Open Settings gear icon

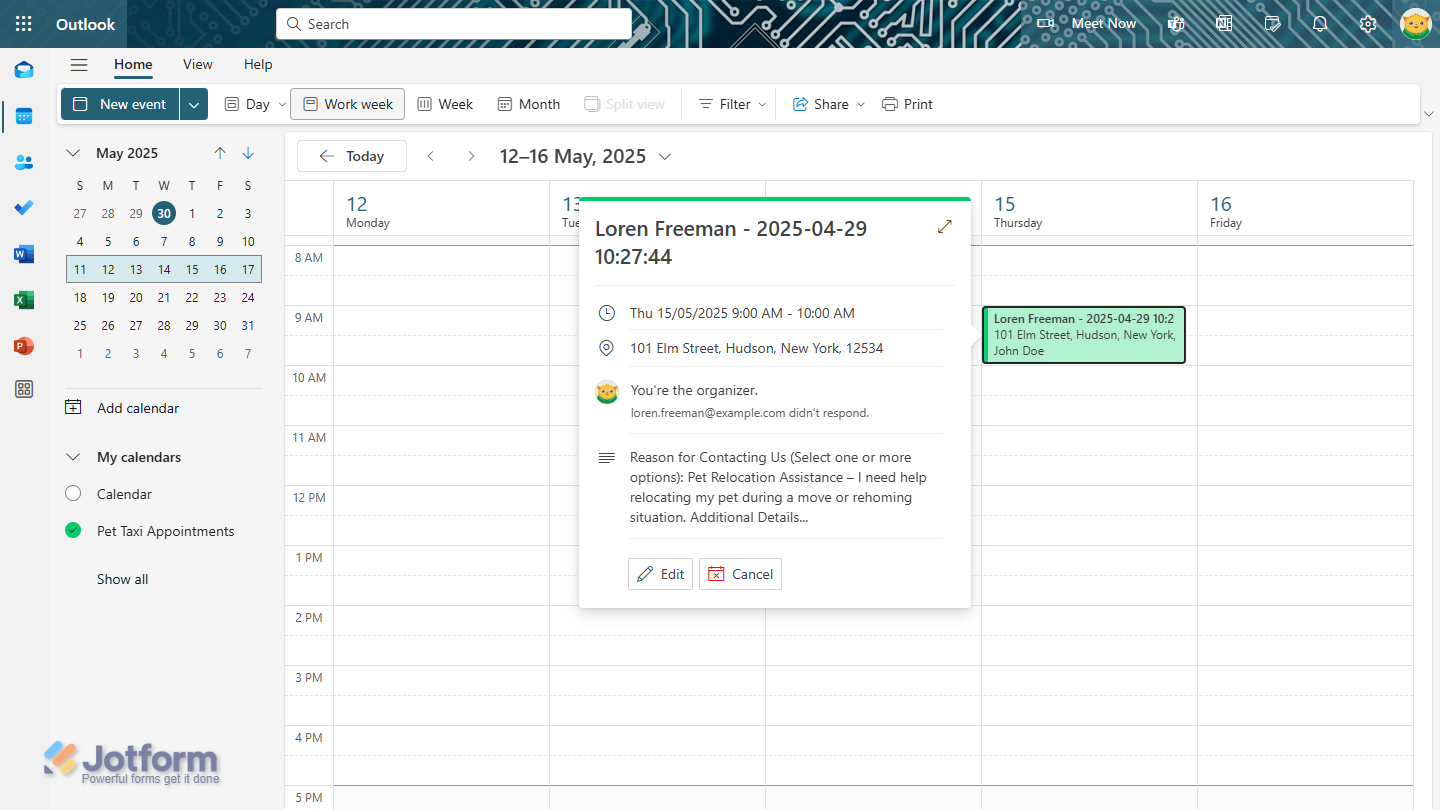click(x=1368, y=24)
